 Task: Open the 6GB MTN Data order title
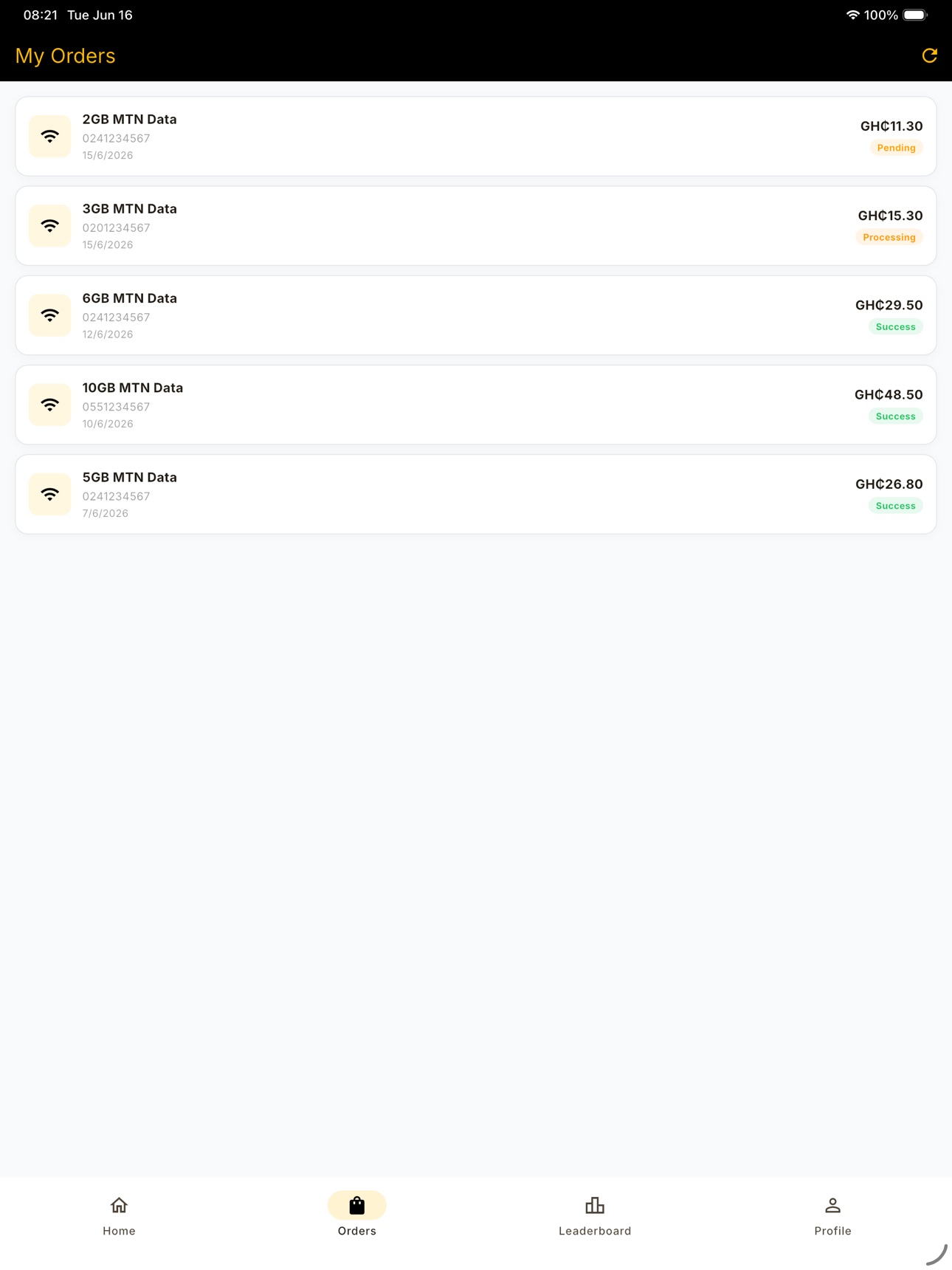pos(129,298)
